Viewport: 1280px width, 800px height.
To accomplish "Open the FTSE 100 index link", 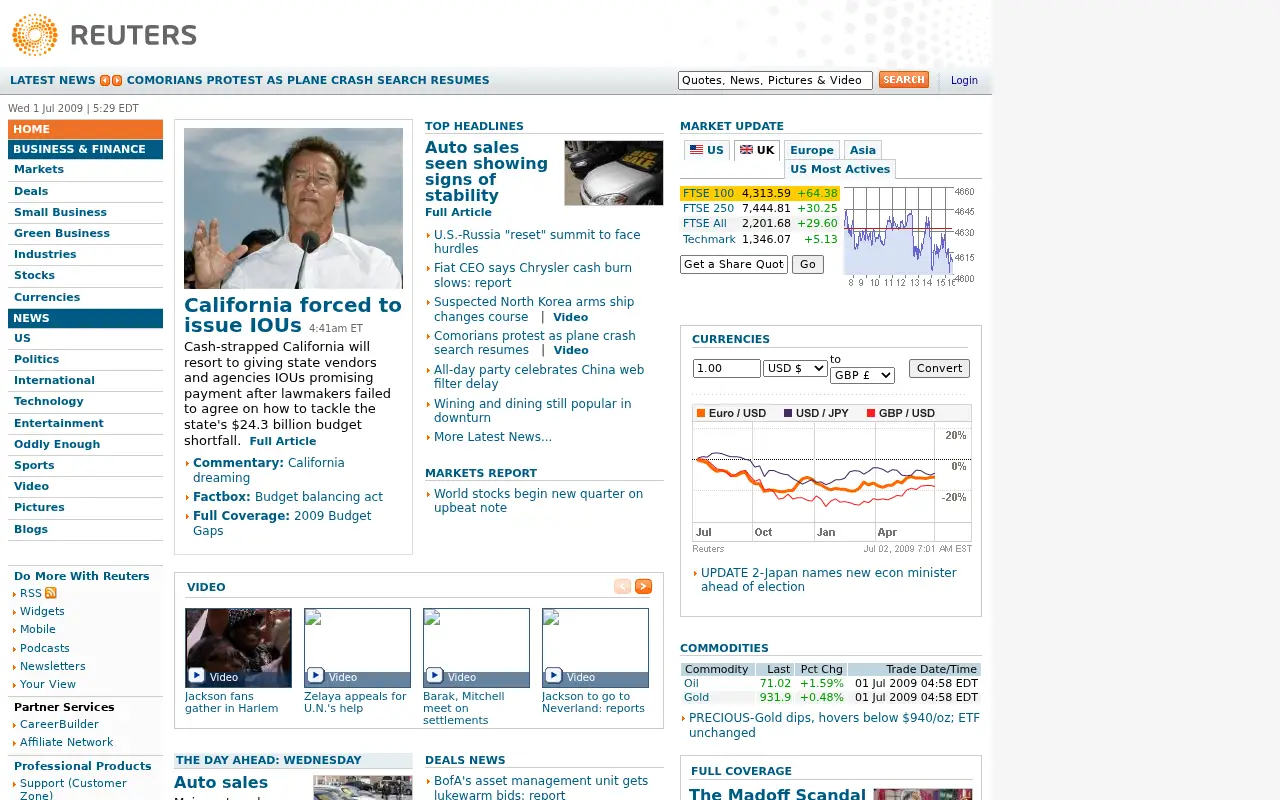I will point(708,193).
